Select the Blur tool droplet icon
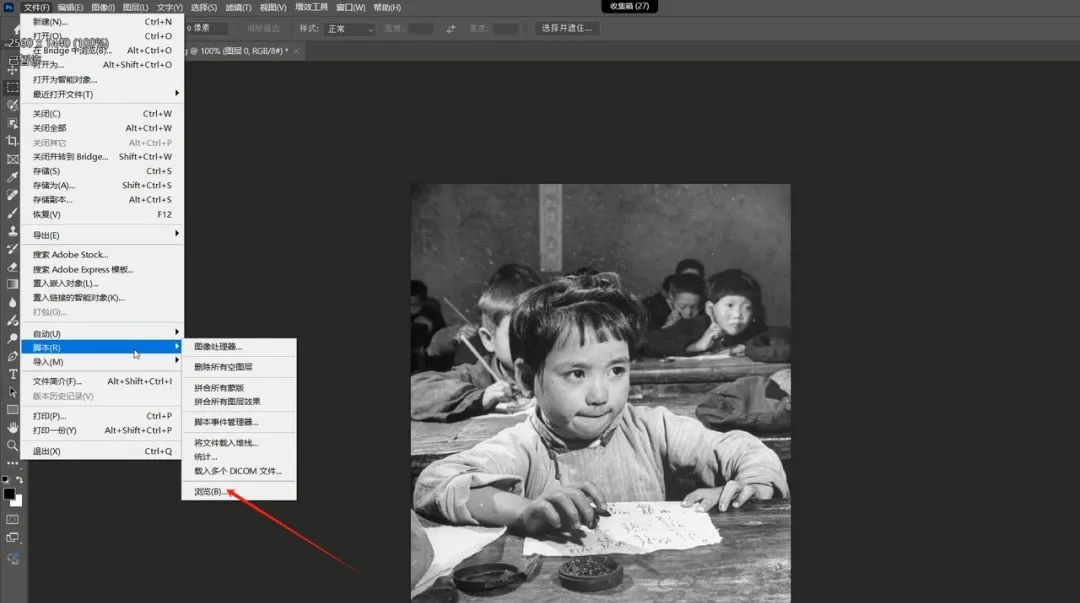Screen dimensions: 1080x603 (x=12, y=303)
